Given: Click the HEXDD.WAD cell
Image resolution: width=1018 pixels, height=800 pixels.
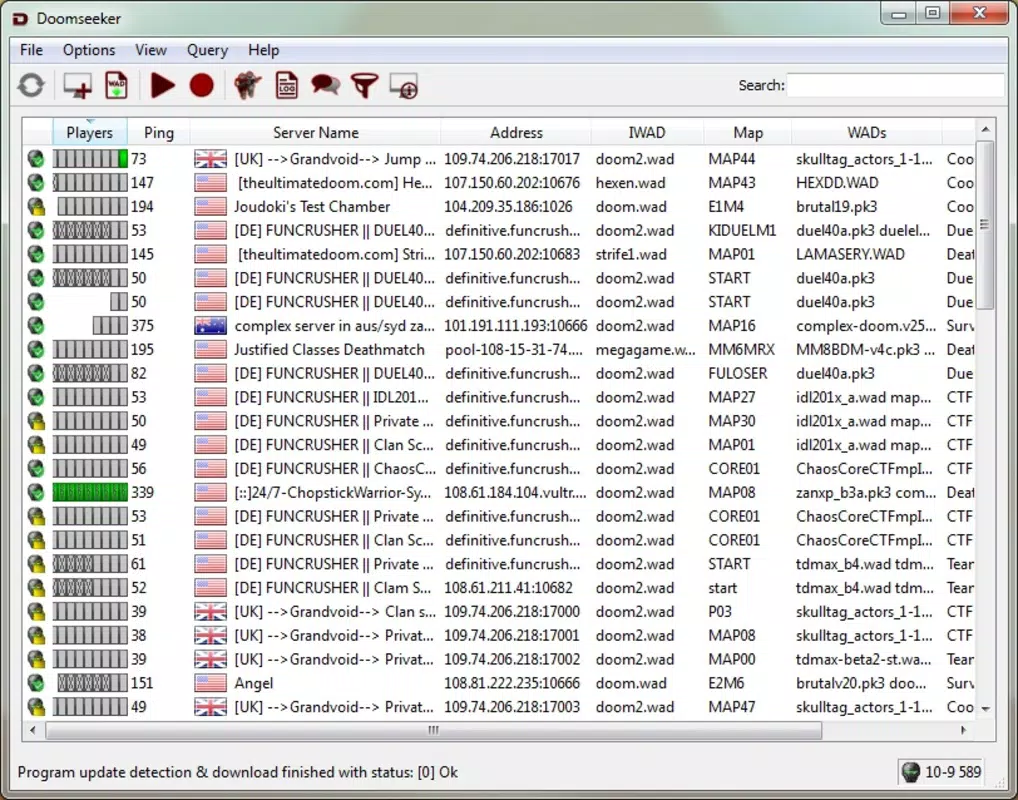Looking at the screenshot, I should pyautogui.click(x=837, y=182).
